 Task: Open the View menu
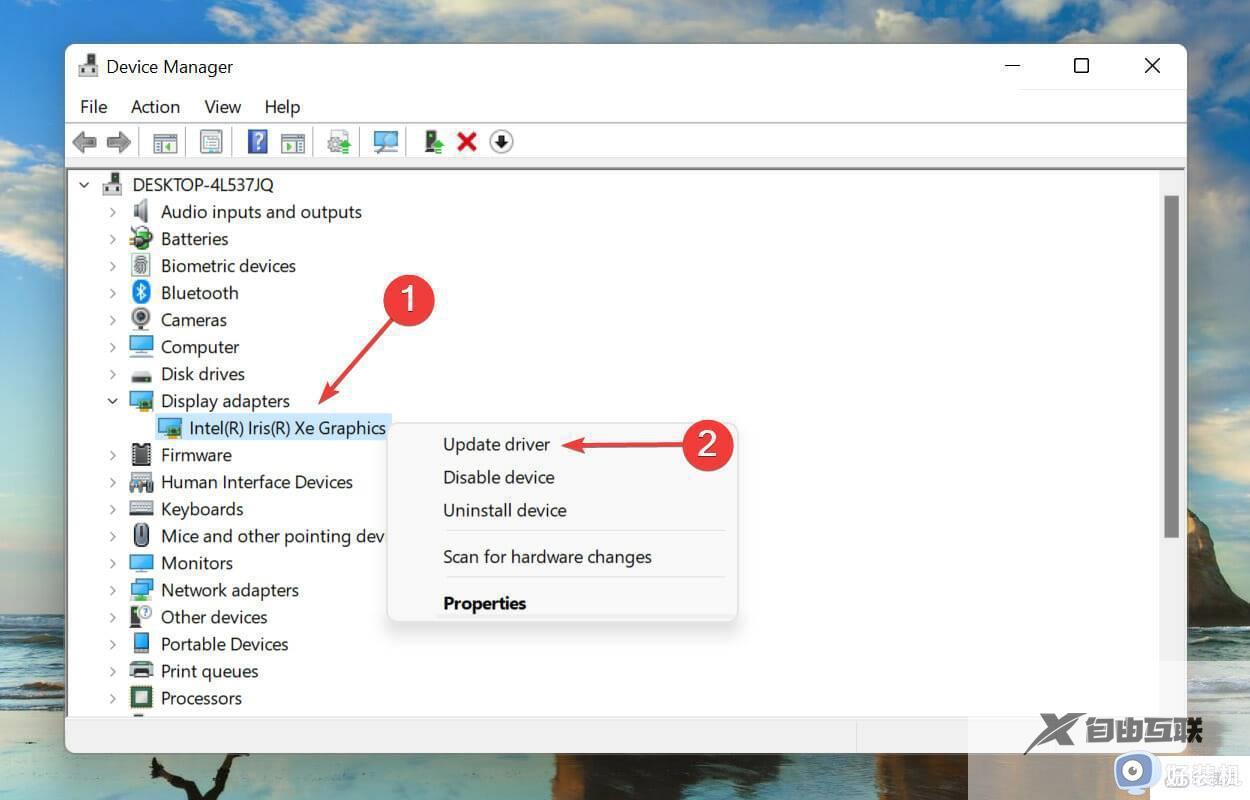[x=222, y=107]
